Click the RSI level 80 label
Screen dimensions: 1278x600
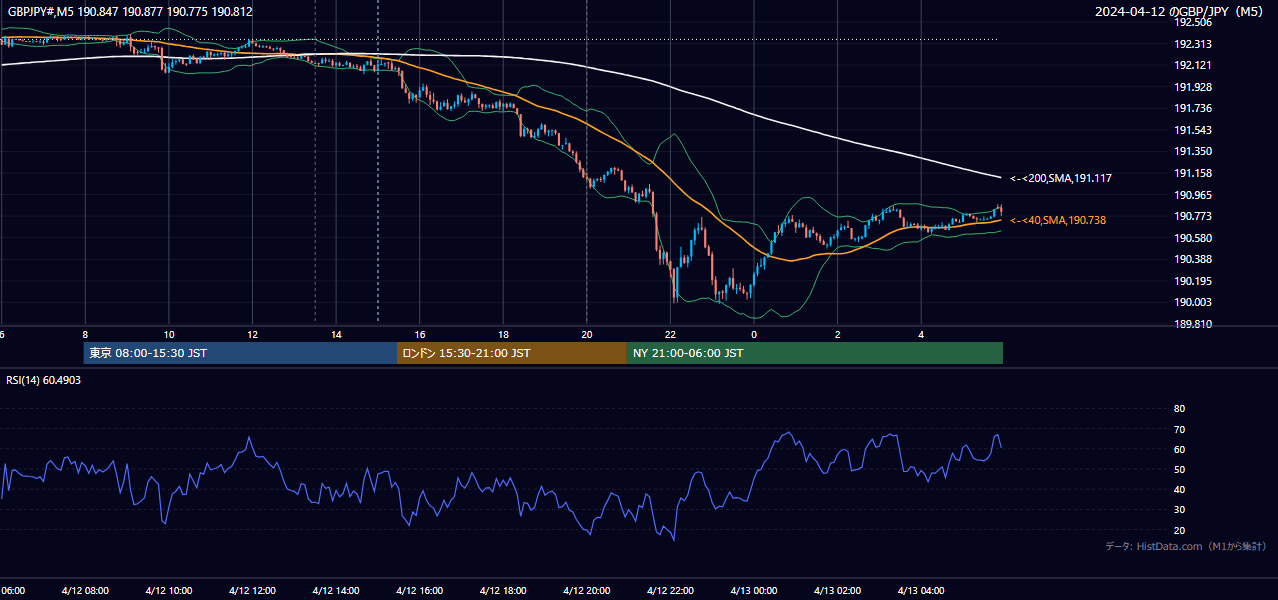(x=1179, y=409)
